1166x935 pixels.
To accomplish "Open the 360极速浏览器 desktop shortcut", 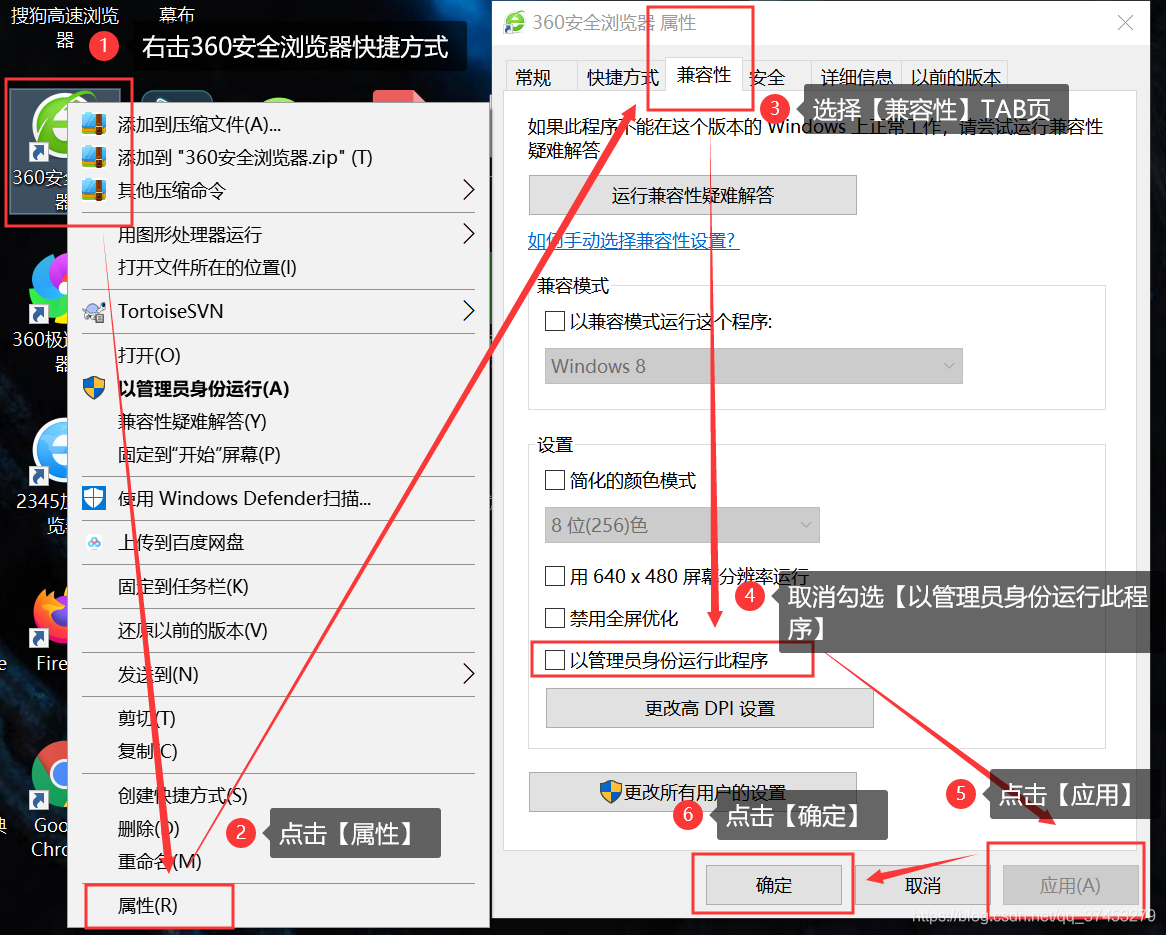I will pos(41,312).
